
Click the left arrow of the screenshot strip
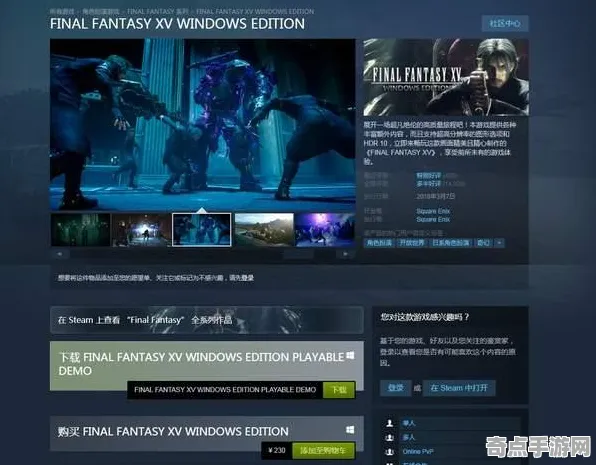(60, 254)
